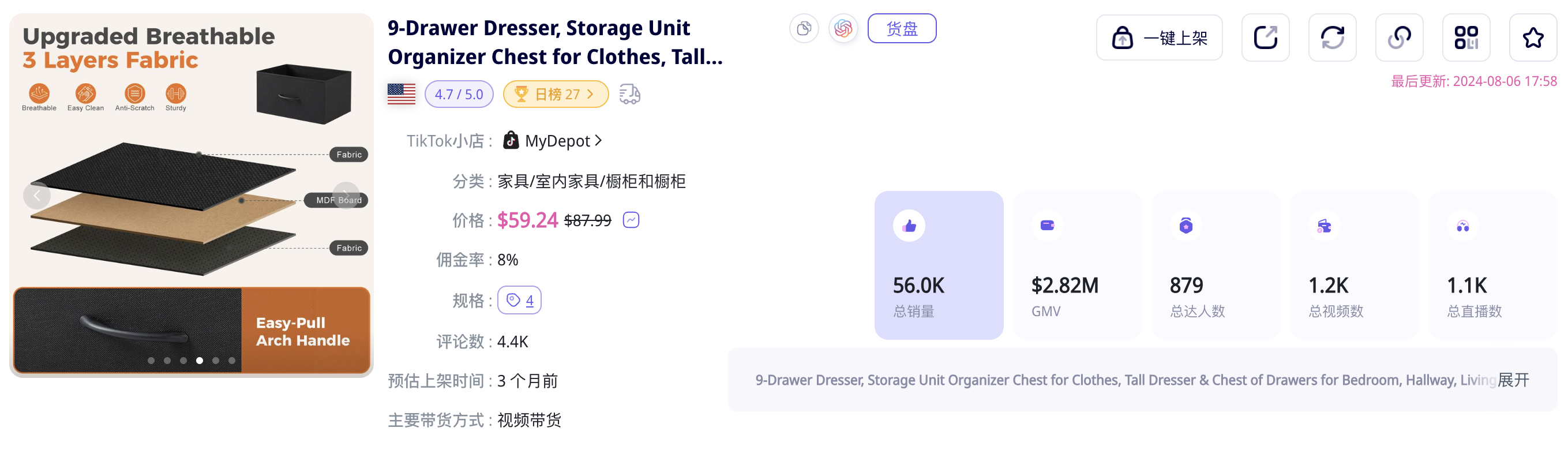
Task: Click the copy title icon
Action: pos(804,29)
